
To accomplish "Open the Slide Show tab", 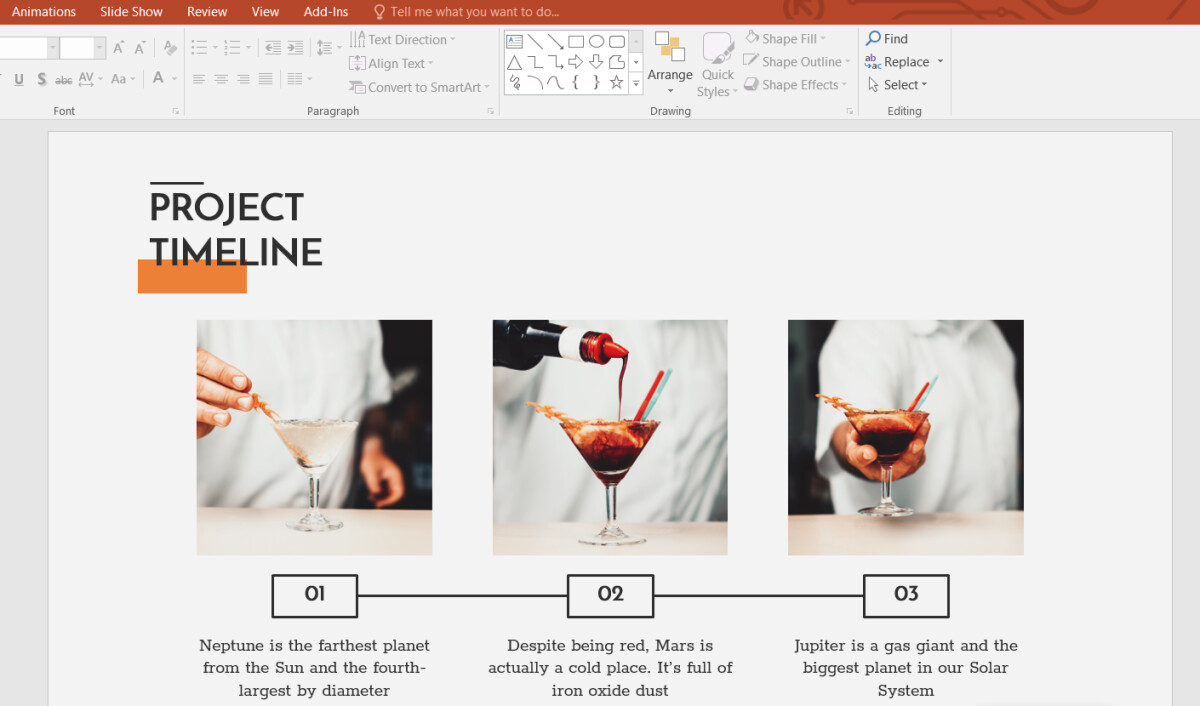I will (x=131, y=11).
